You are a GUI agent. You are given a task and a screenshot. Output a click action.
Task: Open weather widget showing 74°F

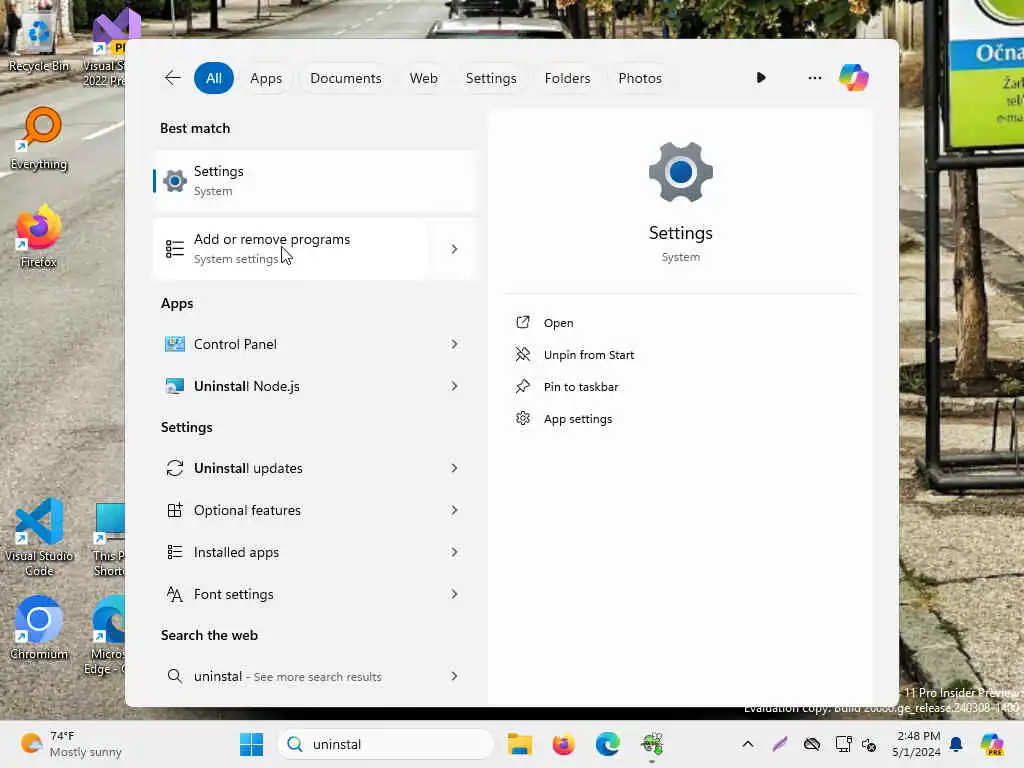click(x=71, y=744)
